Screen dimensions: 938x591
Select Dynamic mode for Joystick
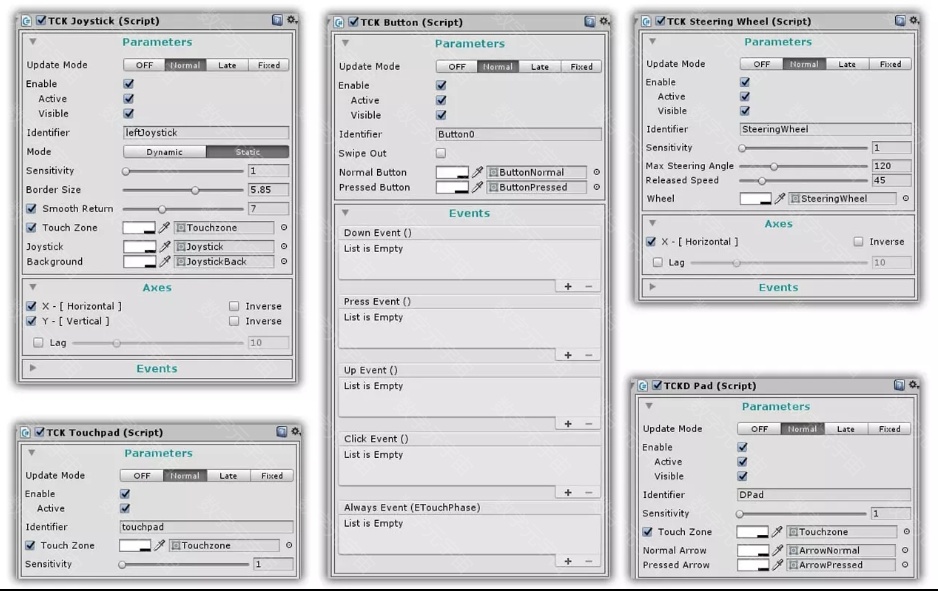click(x=165, y=152)
